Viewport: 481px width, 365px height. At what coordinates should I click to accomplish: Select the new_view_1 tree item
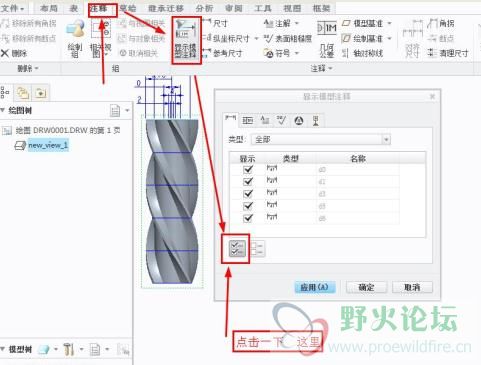click(48, 145)
